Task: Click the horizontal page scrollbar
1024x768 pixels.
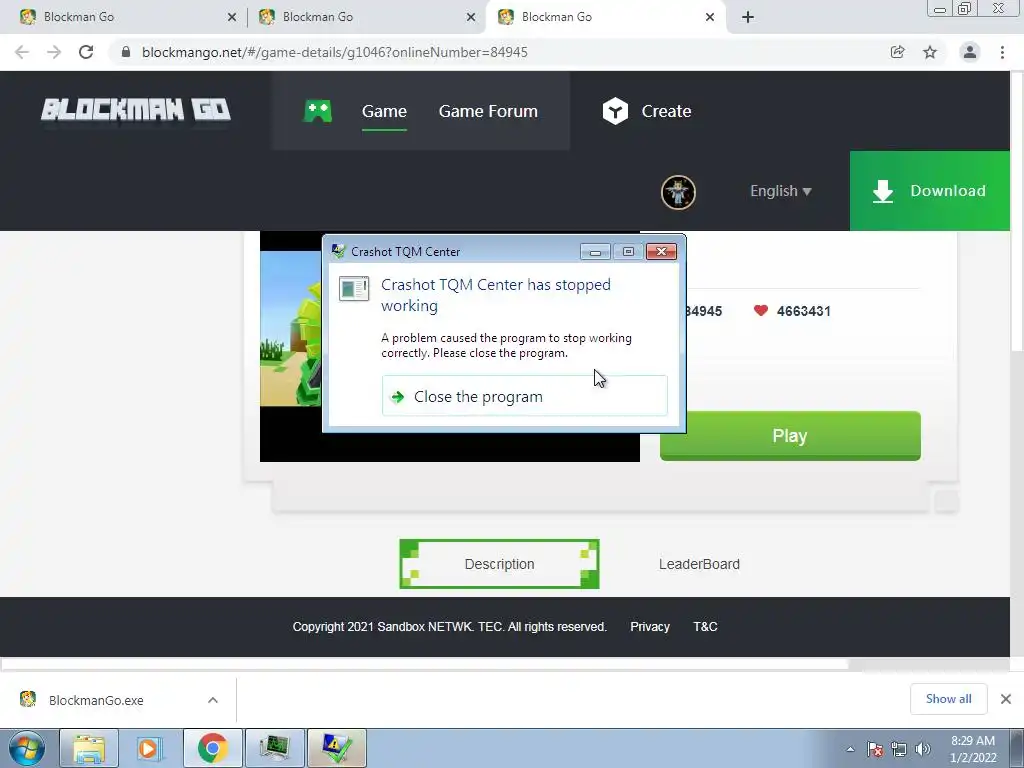Action: [424, 665]
